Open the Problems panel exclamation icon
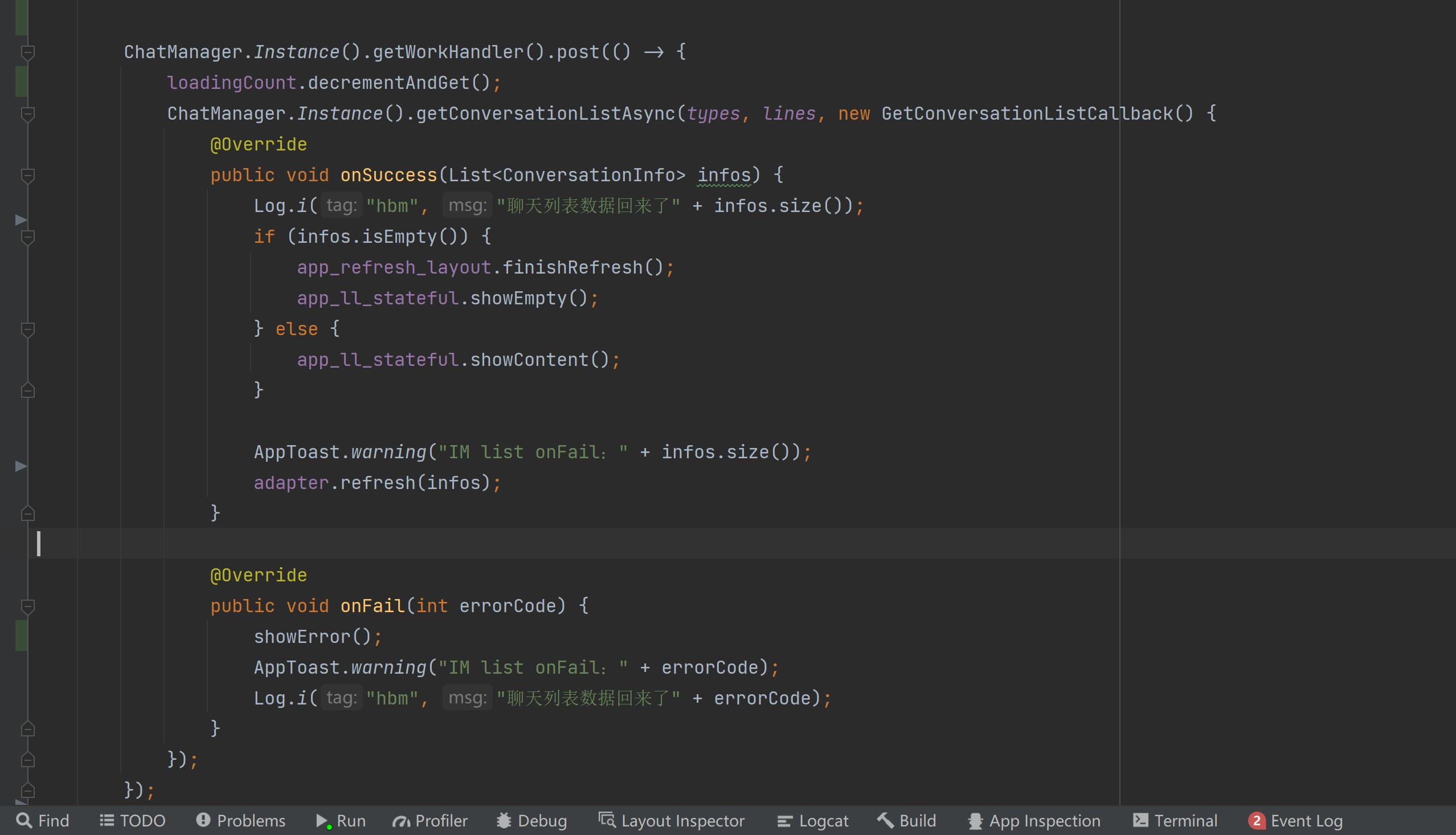This screenshot has height=835, width=1456. pos(204,820)
